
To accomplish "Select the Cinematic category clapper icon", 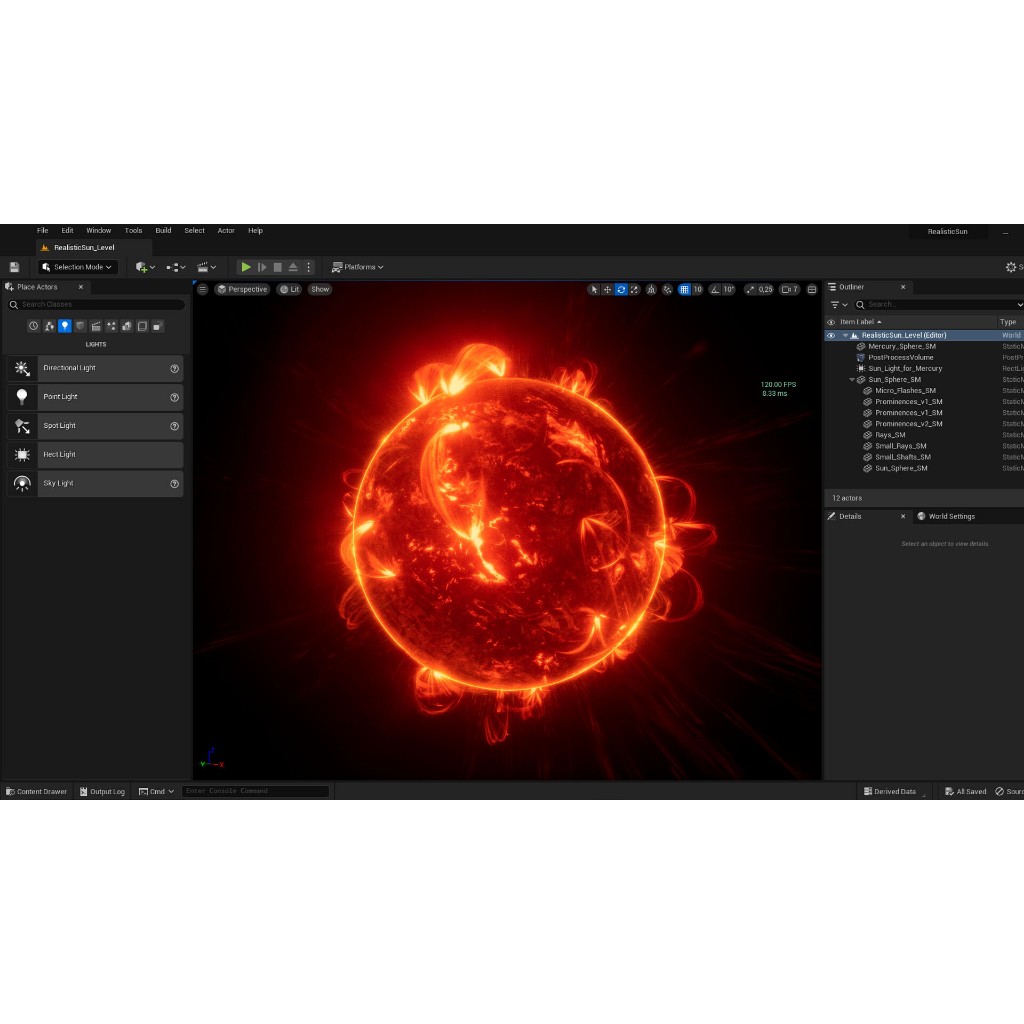I will (96, 326).
